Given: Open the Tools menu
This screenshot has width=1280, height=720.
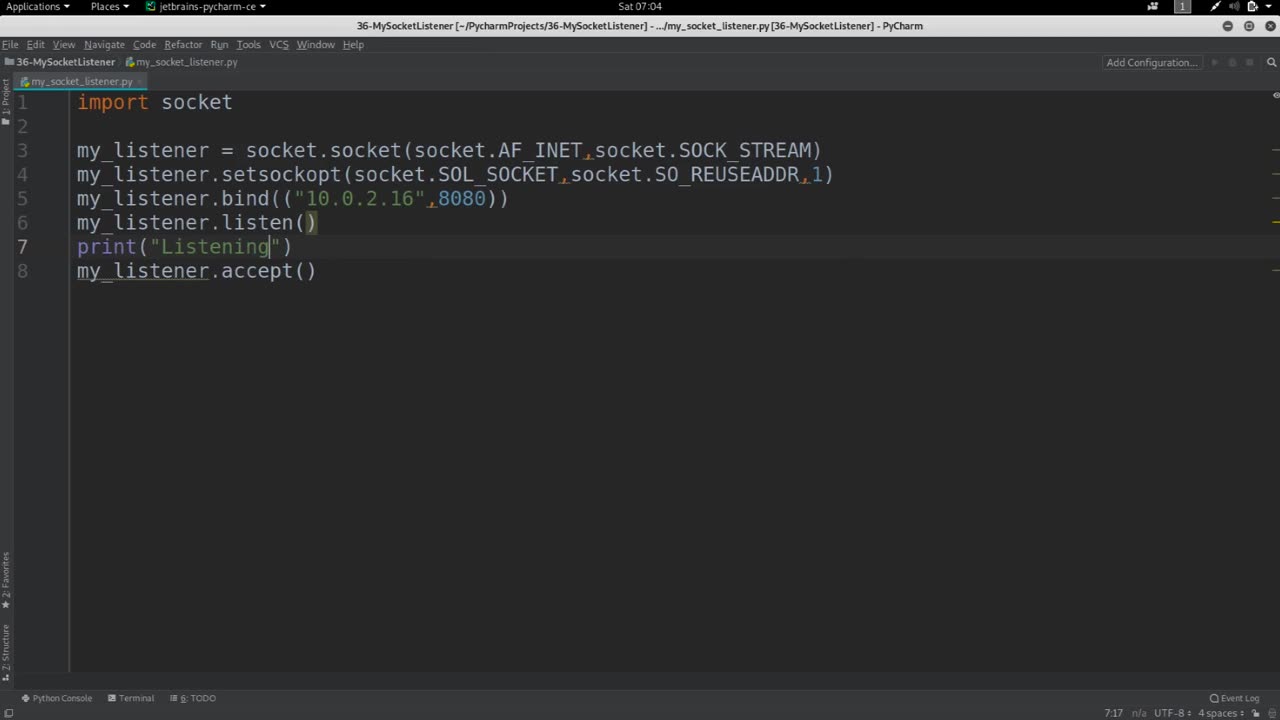Looking at the screenshot, I should [248, 44].
